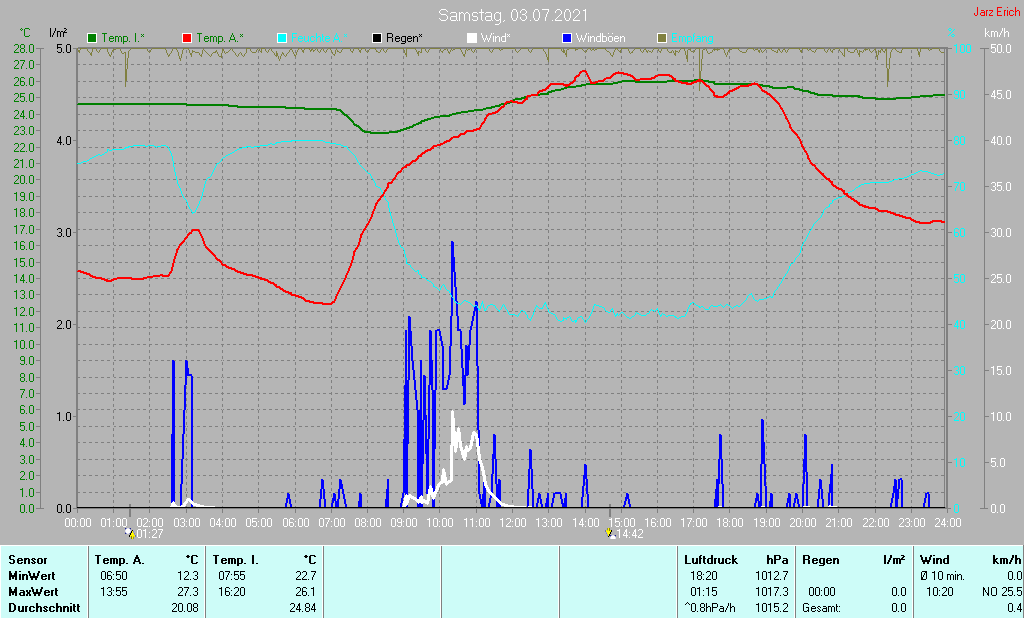Click the Regen column heading
1024x618 pixels.
coord(821,560)
